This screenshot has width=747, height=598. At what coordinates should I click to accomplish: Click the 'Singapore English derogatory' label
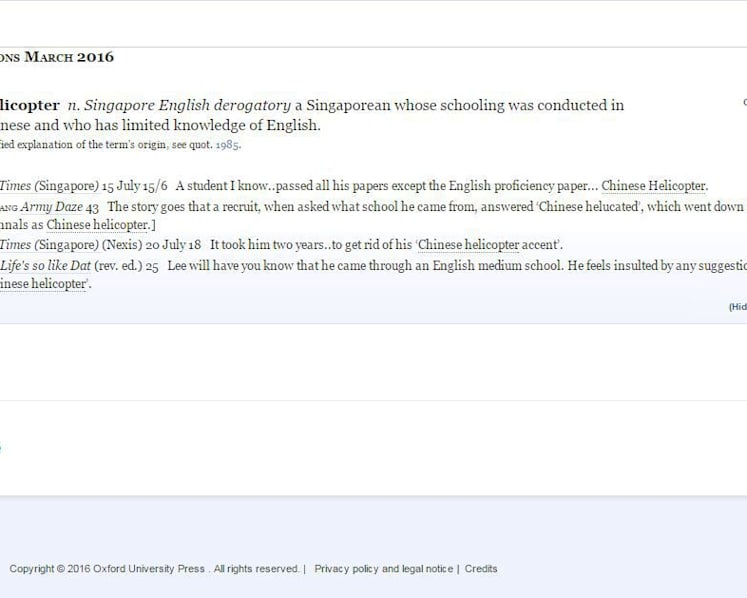click(187, 105)
